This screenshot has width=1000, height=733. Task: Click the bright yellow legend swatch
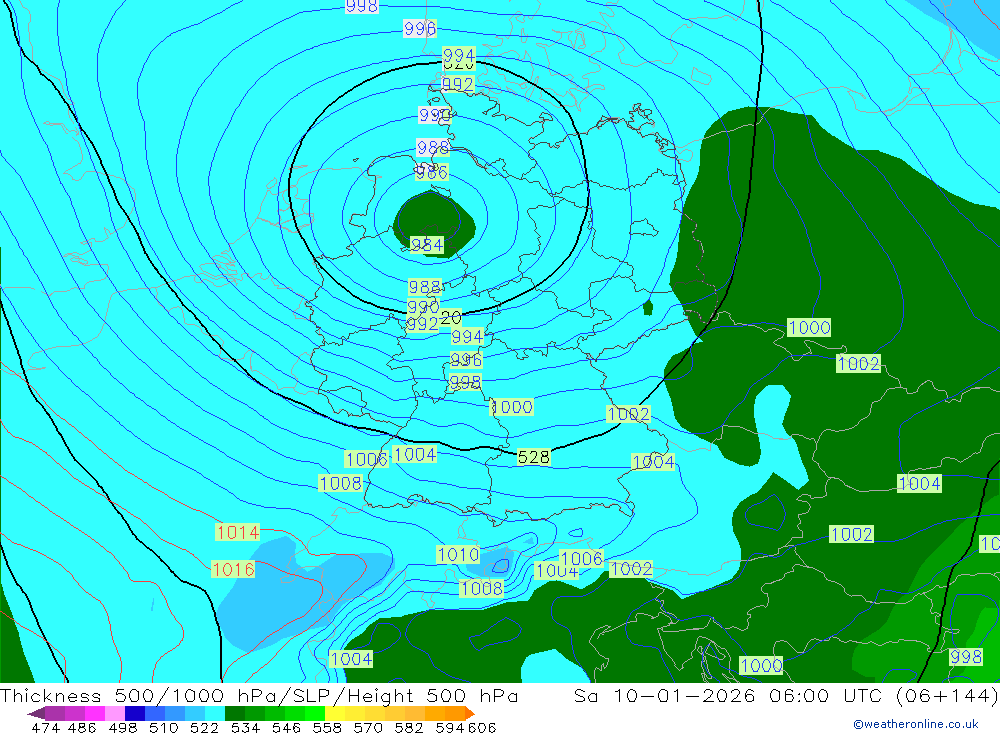tap(335, 713)
